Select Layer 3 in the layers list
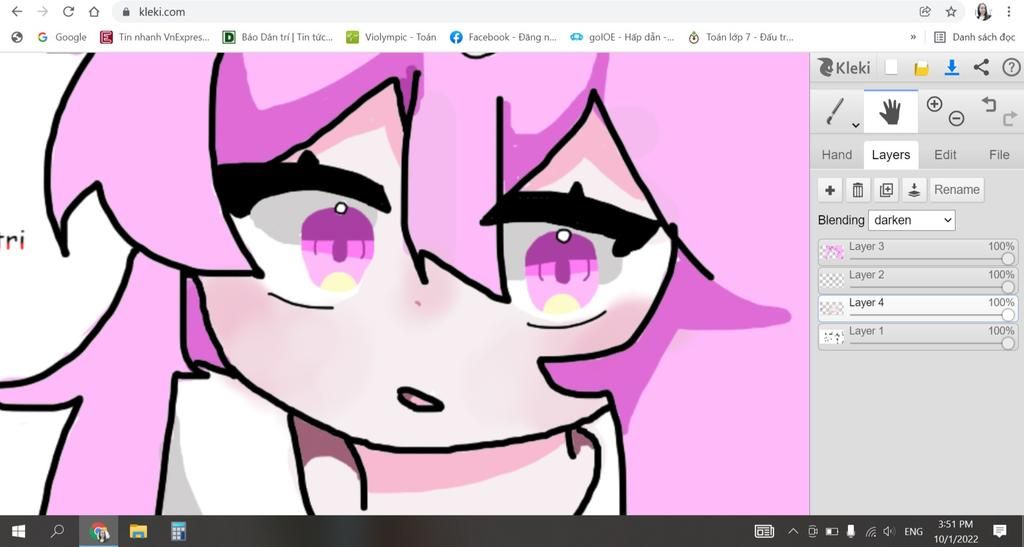This screenshot has width=1024, height=547. click(x=918, y=252)
